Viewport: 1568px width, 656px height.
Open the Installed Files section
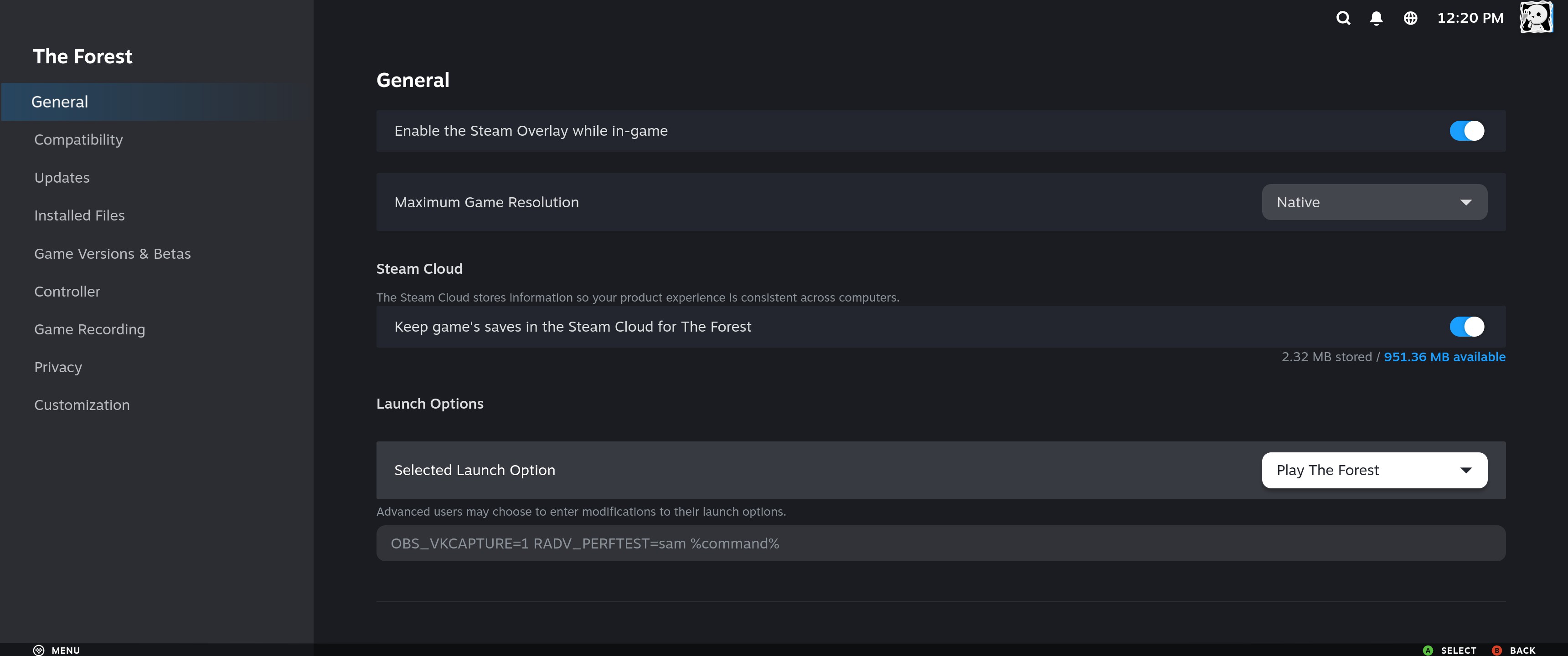[x=79, y=215]
